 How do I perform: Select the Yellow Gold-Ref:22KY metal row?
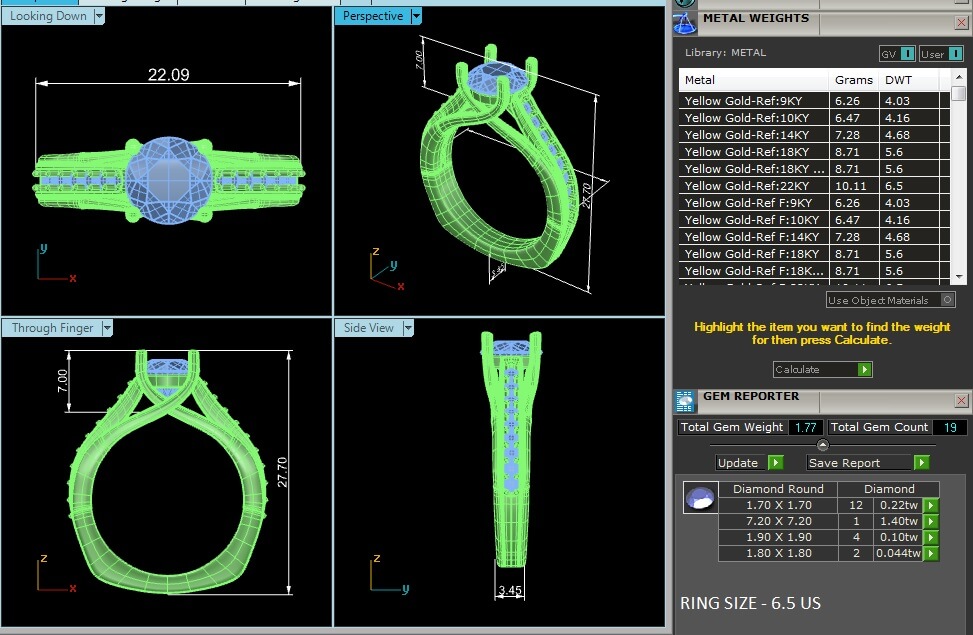(x=755, y=186)
